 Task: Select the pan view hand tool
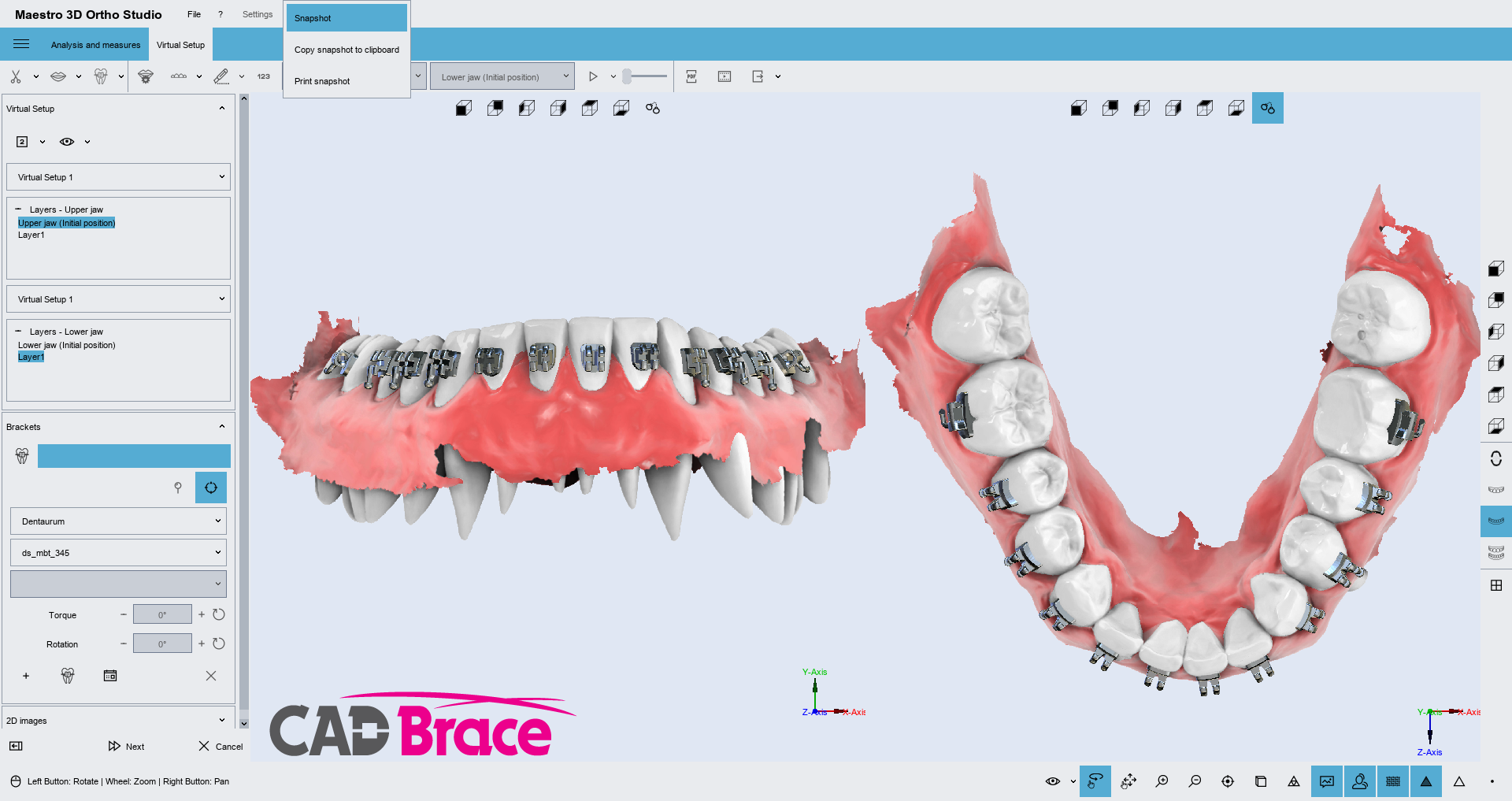tap(1128, 781)
